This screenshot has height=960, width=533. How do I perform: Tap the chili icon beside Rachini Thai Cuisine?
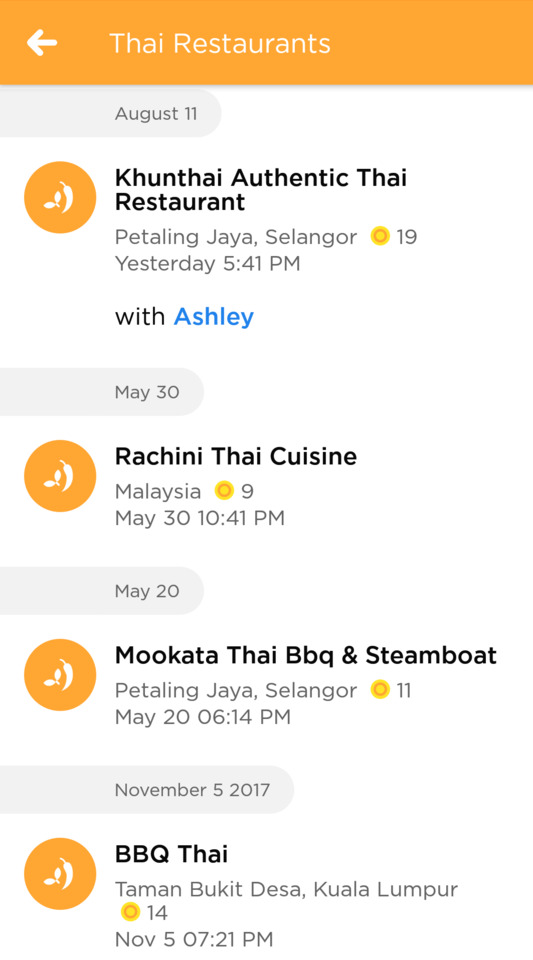point(60,476)
